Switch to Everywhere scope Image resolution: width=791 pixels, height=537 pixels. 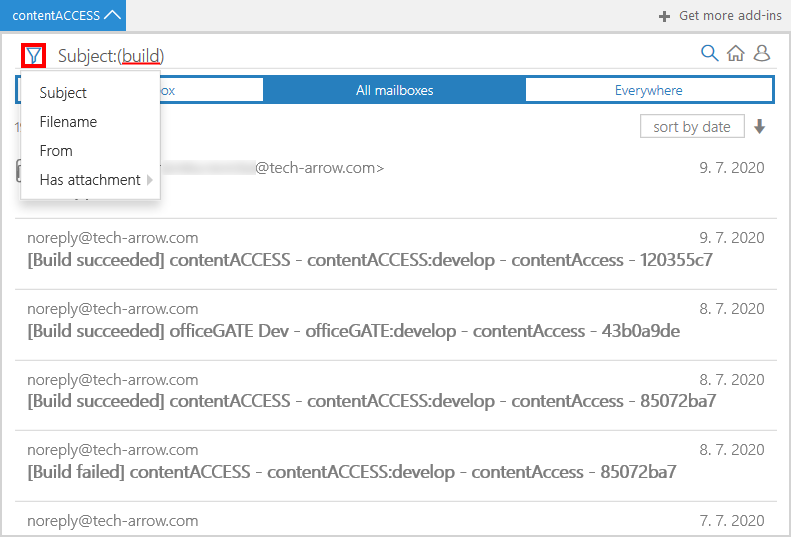[648, 90]
